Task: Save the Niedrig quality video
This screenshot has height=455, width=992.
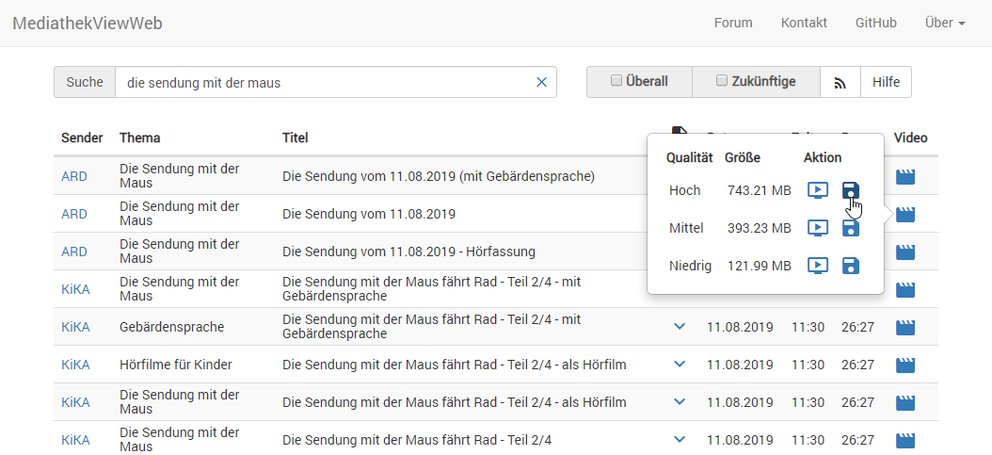Action: coord(850,266)
